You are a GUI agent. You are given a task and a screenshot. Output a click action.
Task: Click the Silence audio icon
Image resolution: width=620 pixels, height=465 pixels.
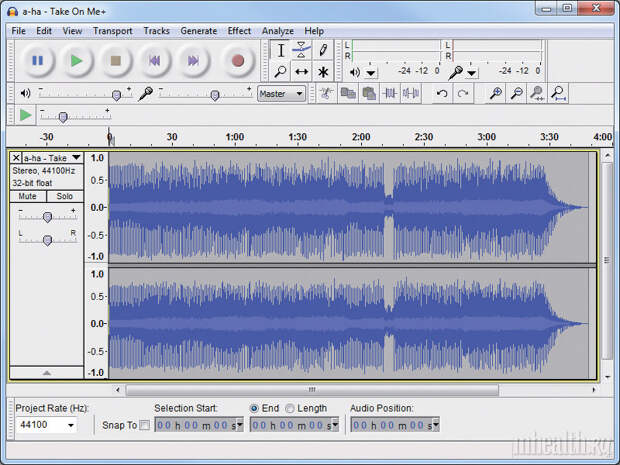[410, 93]
